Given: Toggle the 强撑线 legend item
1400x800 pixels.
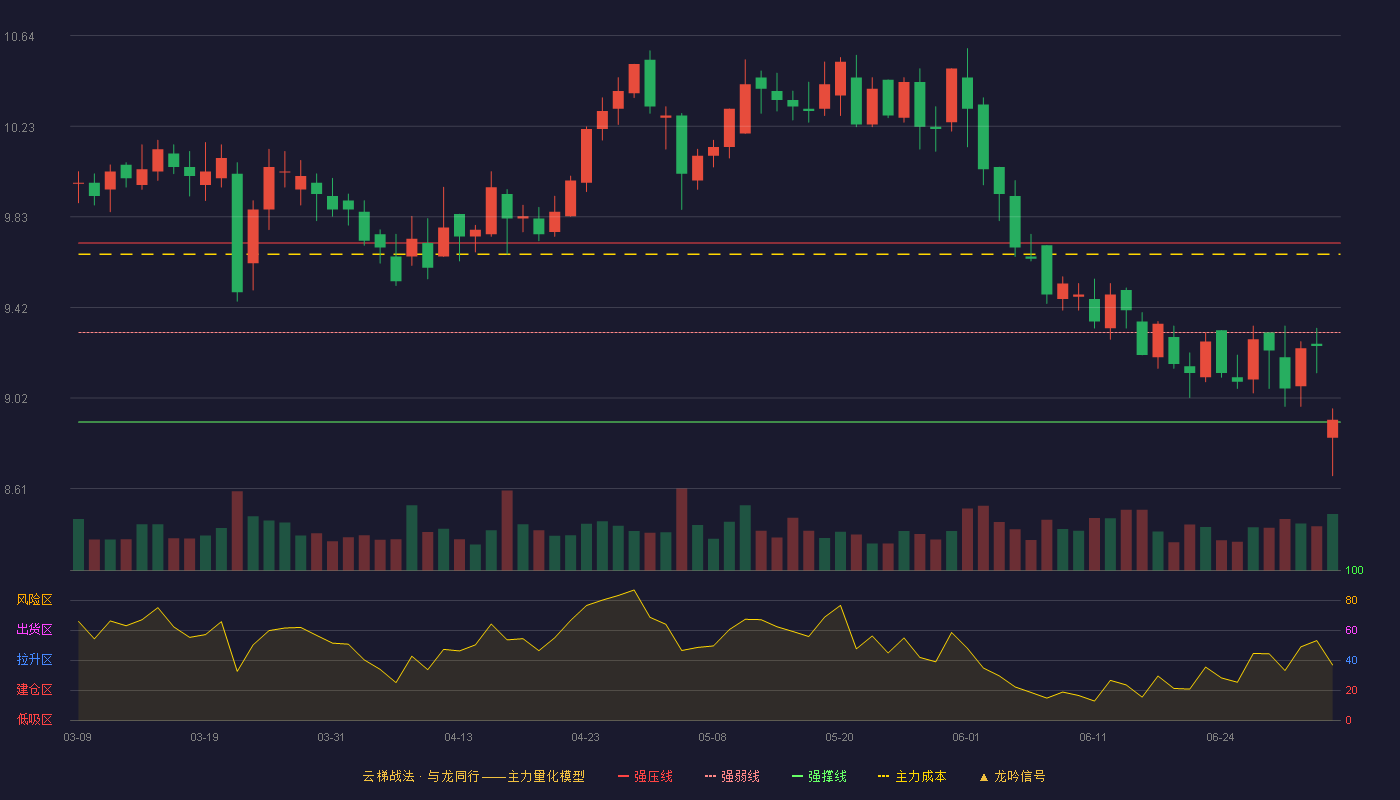Looking at the screenshot, I should pos(819,776).
